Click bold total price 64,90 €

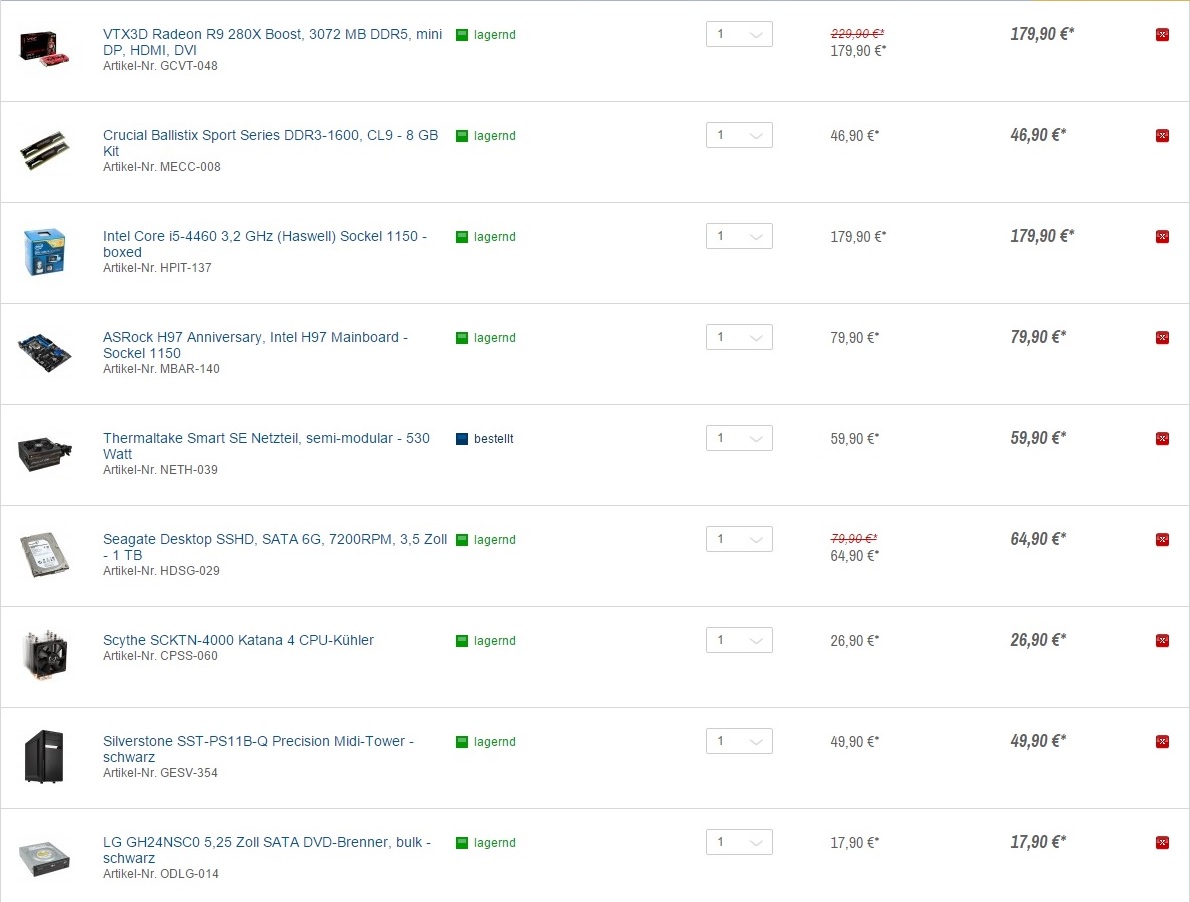[x=1037, y=539]
